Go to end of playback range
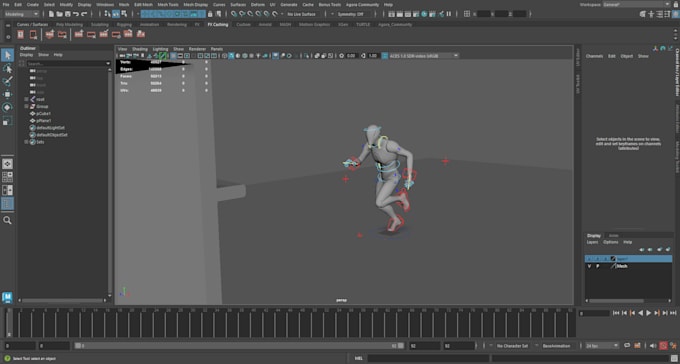The width and height of the screenshot is (680, 364). (x=673, y=313)
